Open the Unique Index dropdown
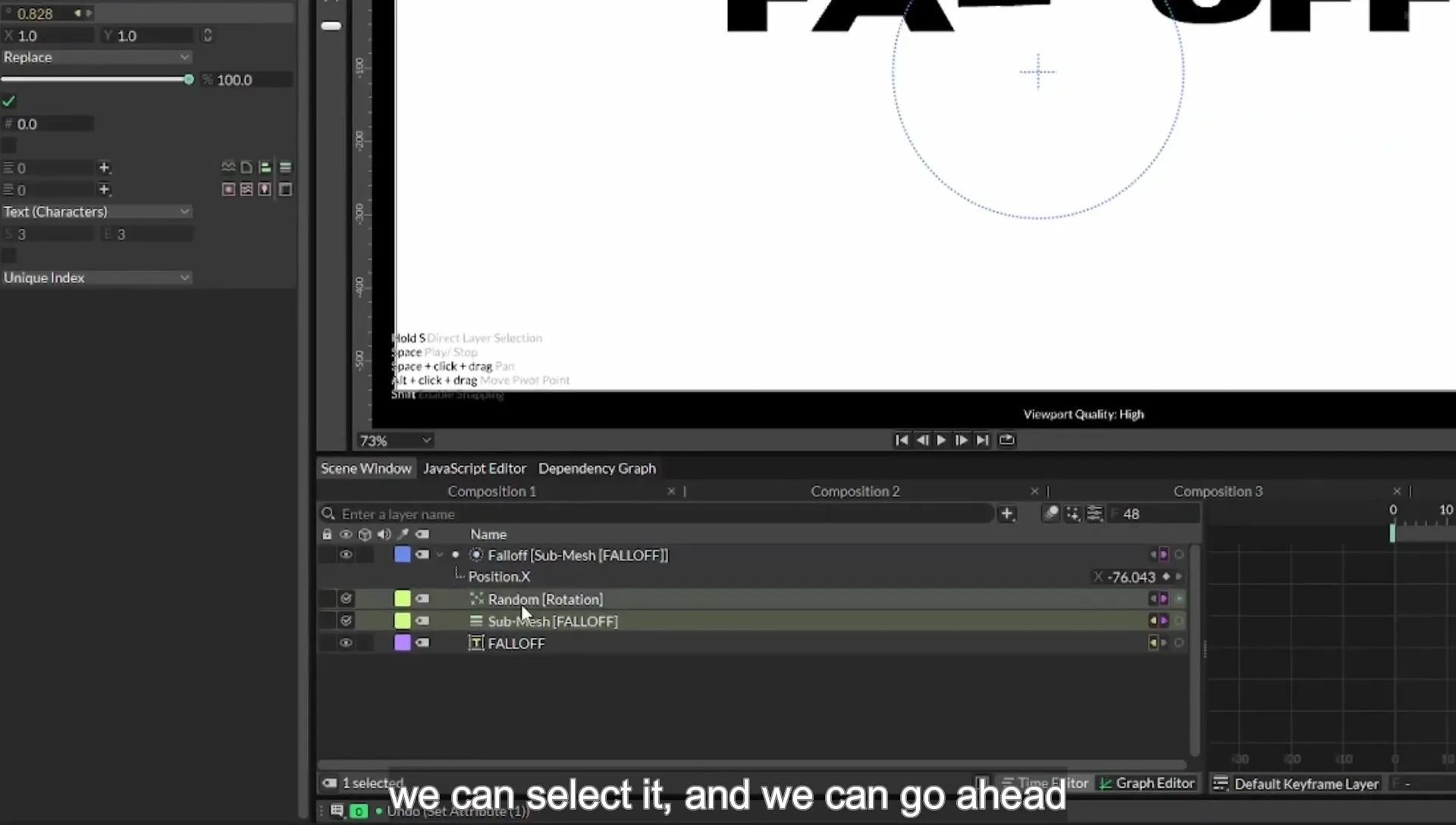1456x825 pixels. [96, 278]
